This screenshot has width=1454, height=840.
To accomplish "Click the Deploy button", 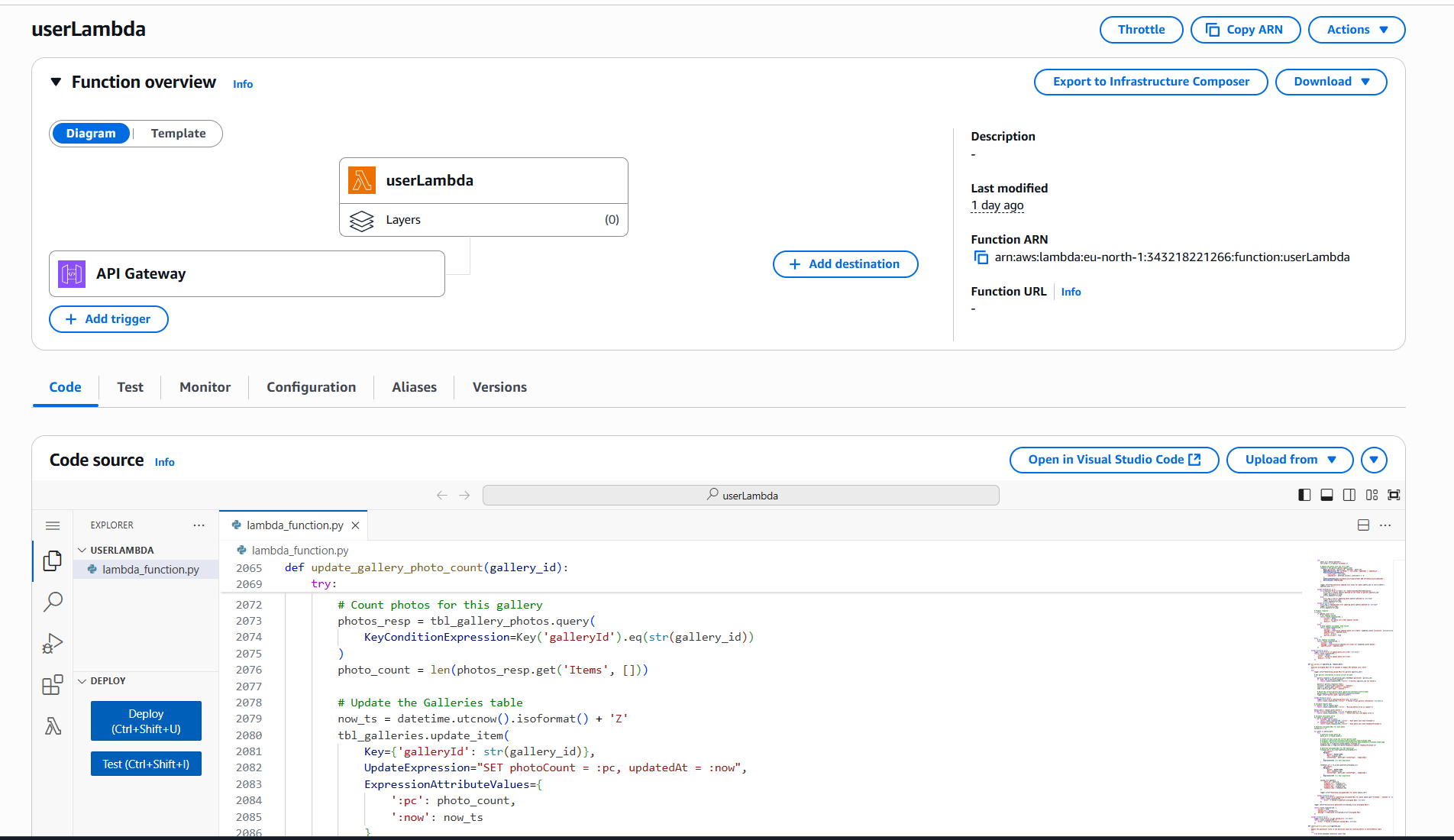I will click(146, 721).
